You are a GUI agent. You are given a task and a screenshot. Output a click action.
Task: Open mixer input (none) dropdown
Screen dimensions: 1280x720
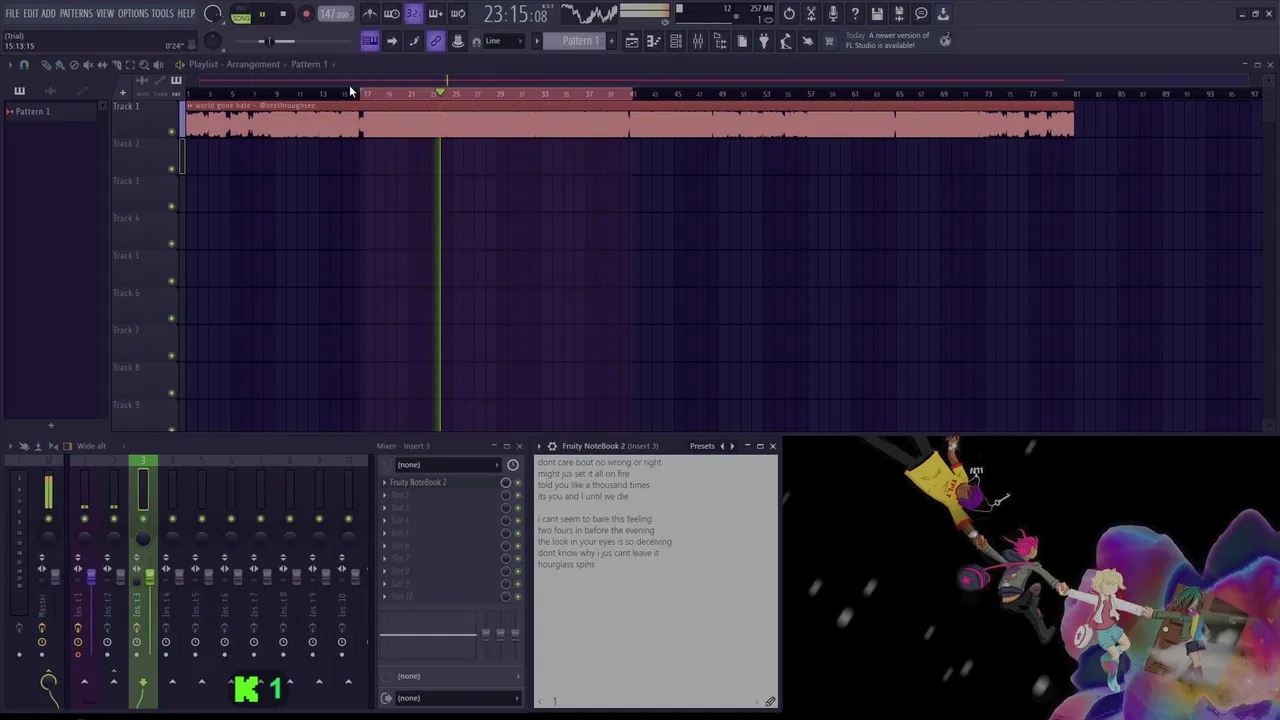tap(447, 465)
